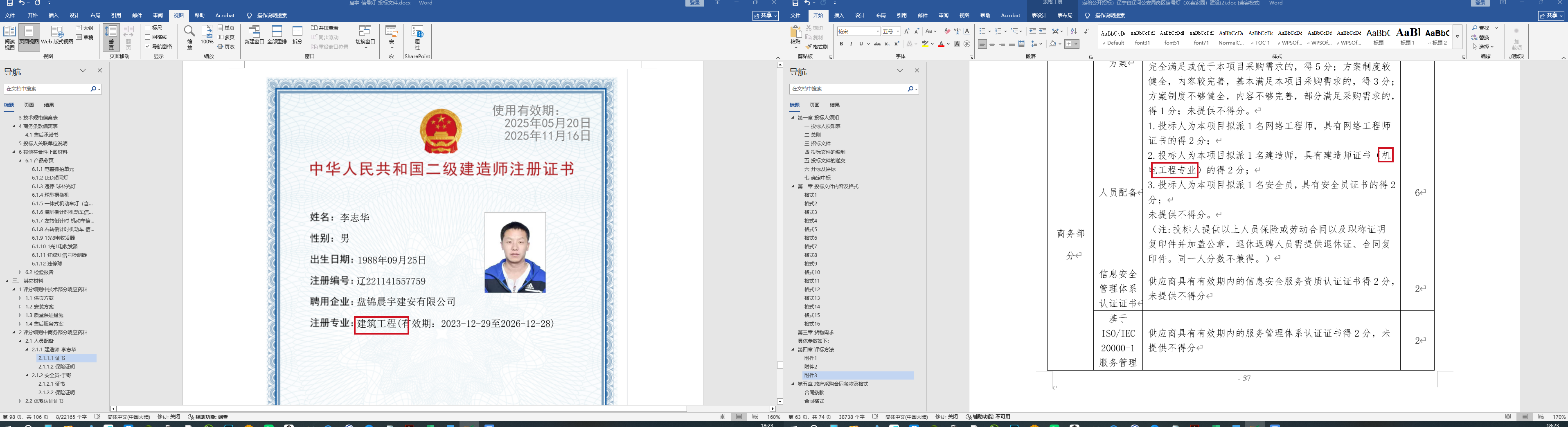Open the Insert (插入) tab in left window

point(54,15)
